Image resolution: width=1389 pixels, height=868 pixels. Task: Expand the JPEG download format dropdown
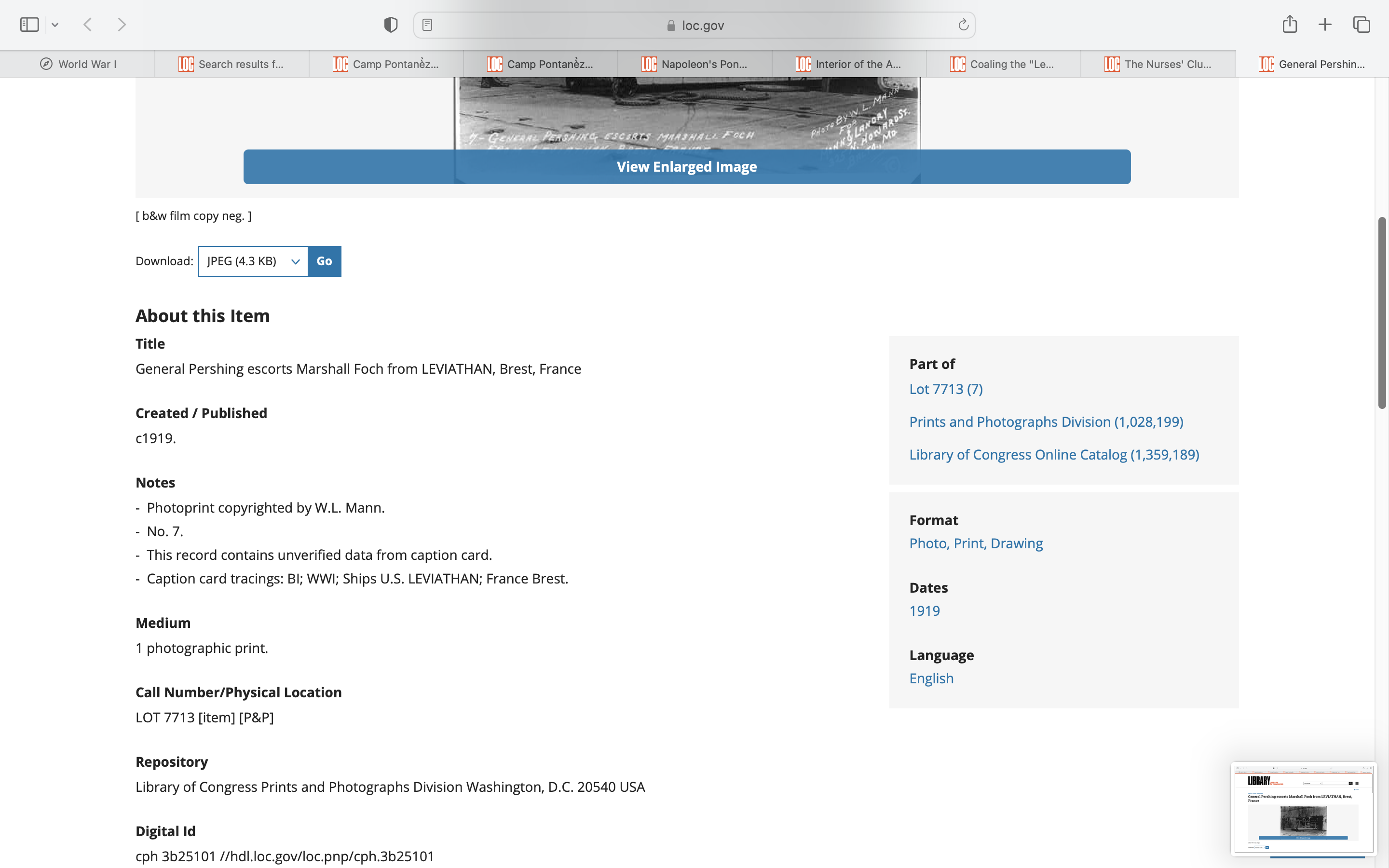253,261
